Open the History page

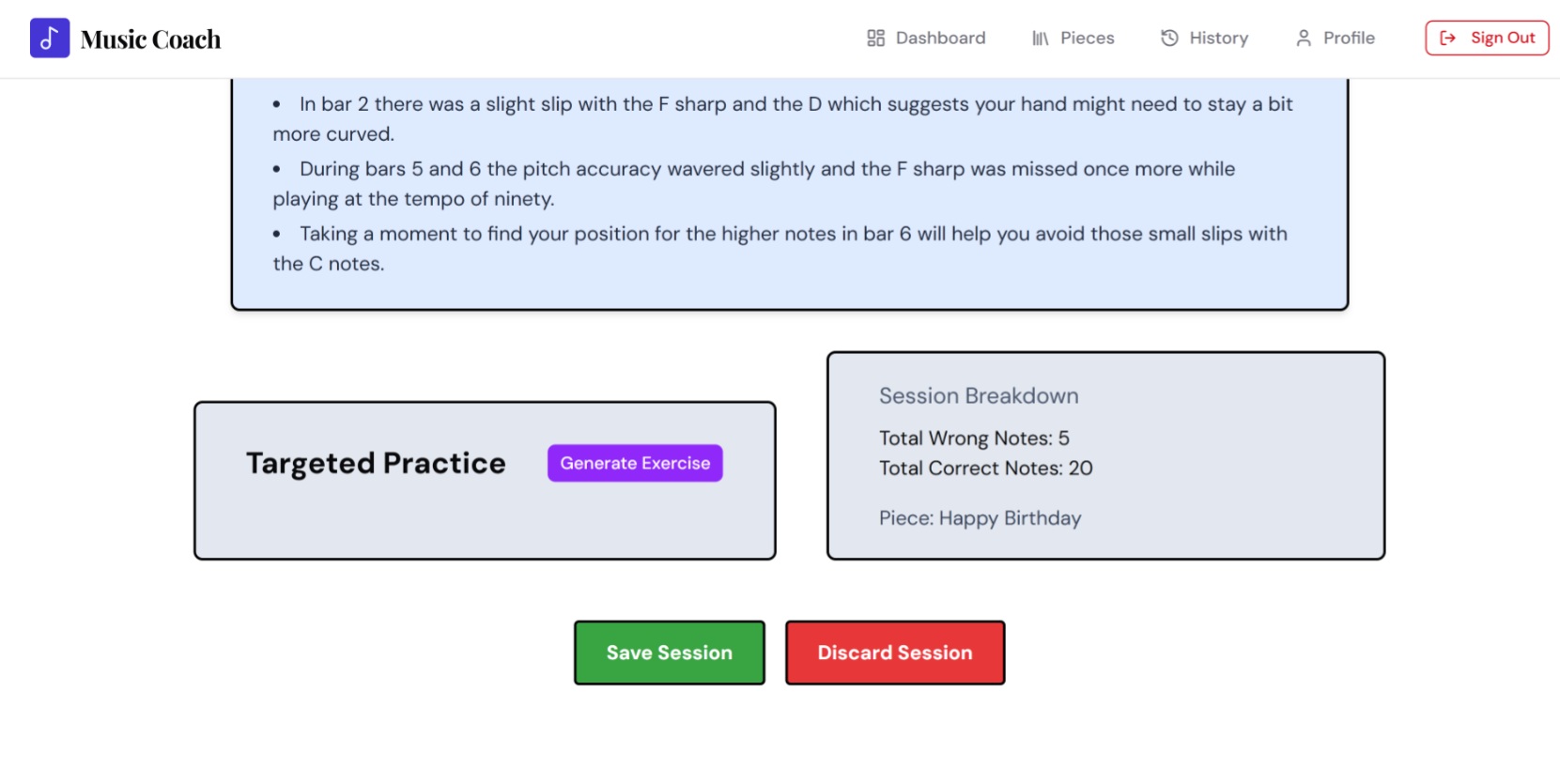point(1205,38)
